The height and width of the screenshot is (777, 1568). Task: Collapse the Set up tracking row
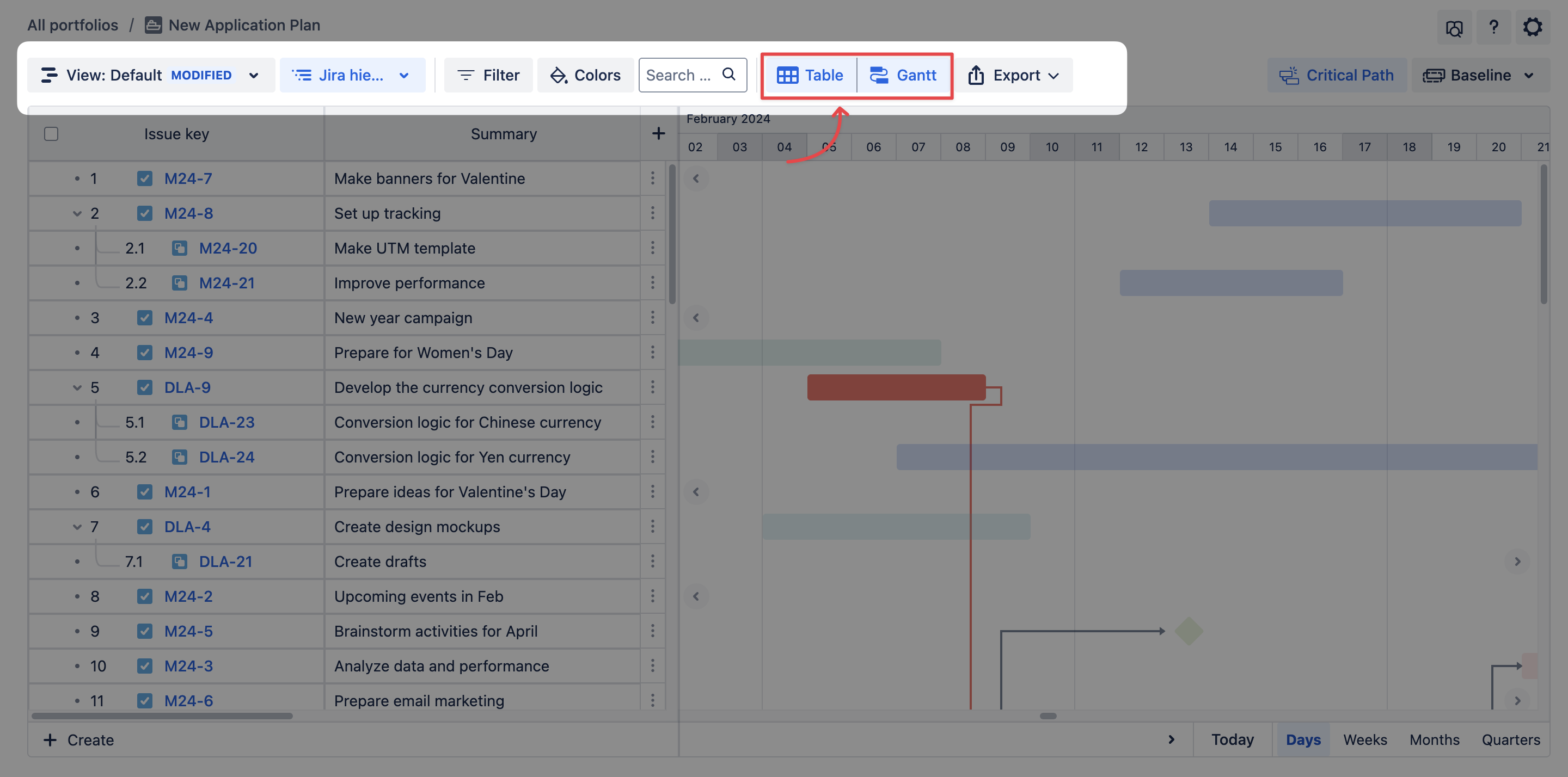(77, 214)
